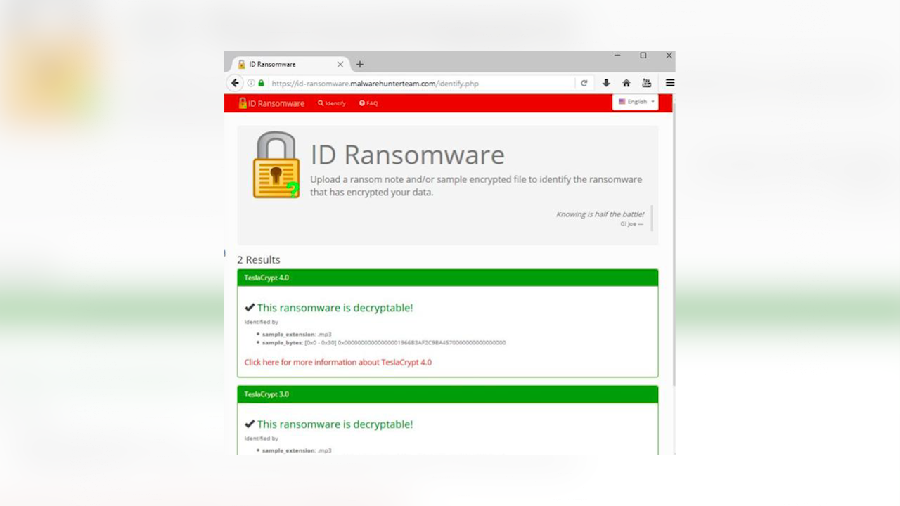Close the ID Ransomware tab
Screen dimensions: 900x506
click(340, 64)
